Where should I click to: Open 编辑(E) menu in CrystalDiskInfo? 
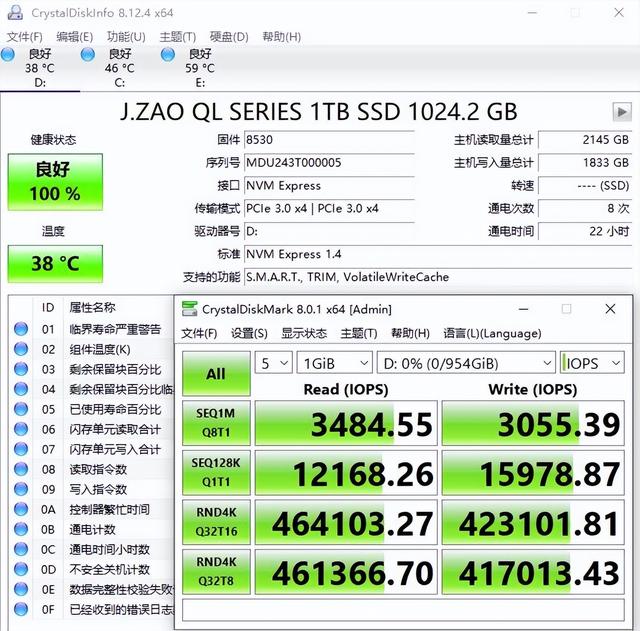coord(74,37)
